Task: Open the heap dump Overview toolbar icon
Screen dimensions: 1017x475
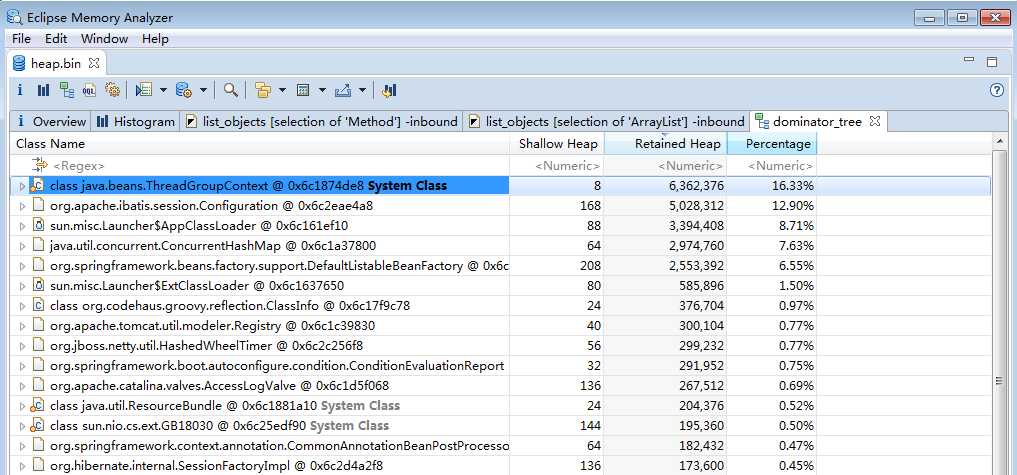Action: tap(20, 90)
